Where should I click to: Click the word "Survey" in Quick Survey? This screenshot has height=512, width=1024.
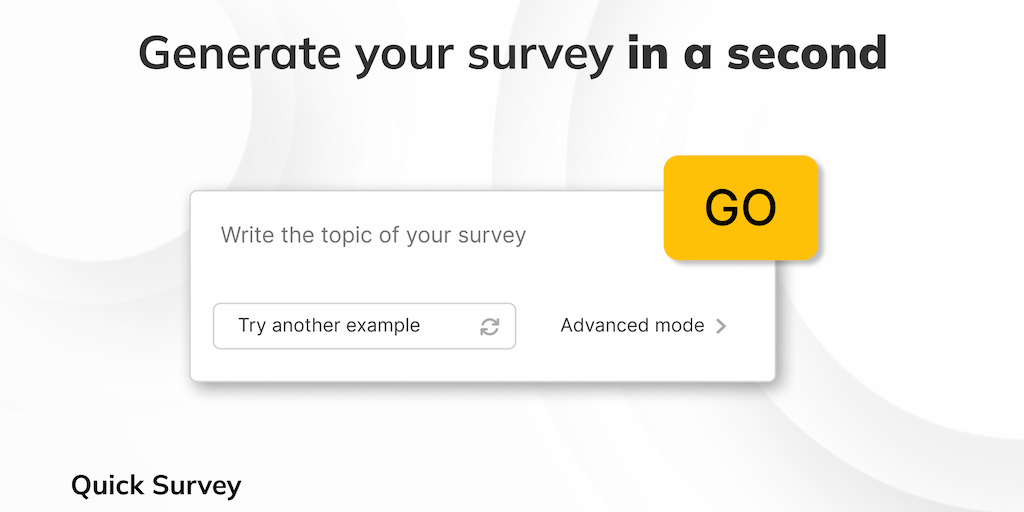tap(197, 487)
